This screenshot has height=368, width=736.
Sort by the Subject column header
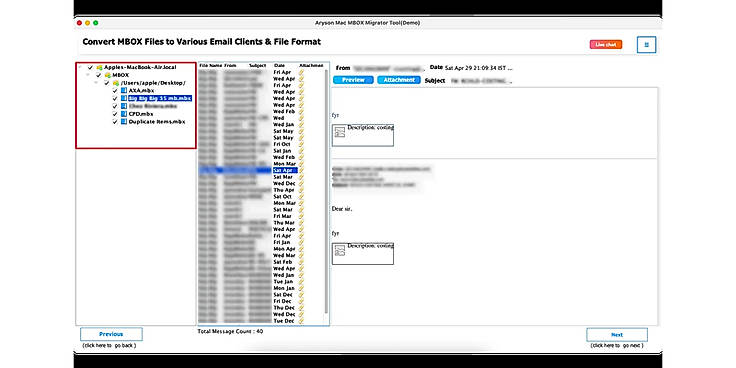pos(258,66)
